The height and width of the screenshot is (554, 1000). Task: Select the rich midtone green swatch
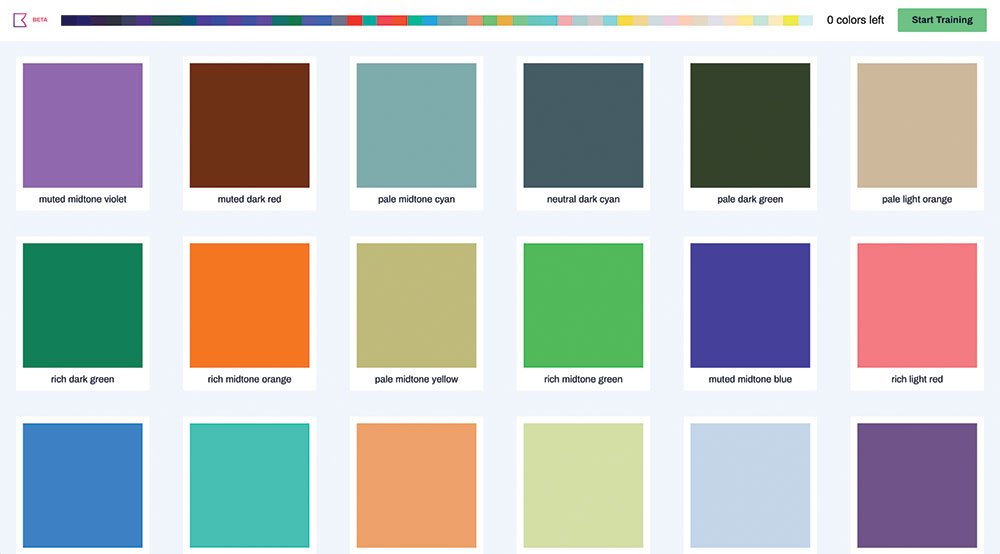coord(584,305)
